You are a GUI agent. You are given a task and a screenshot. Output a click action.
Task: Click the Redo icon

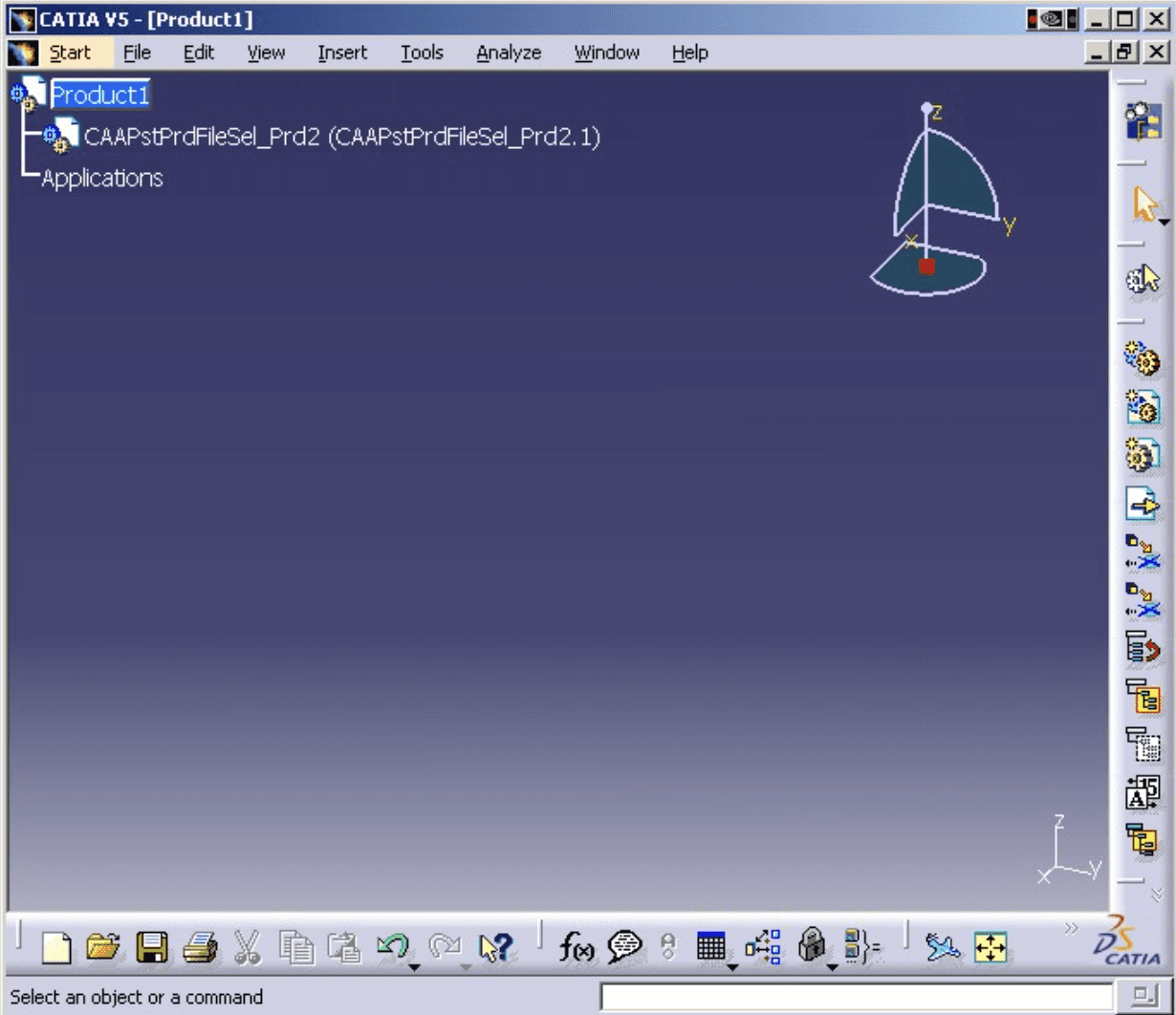point(444,946)
